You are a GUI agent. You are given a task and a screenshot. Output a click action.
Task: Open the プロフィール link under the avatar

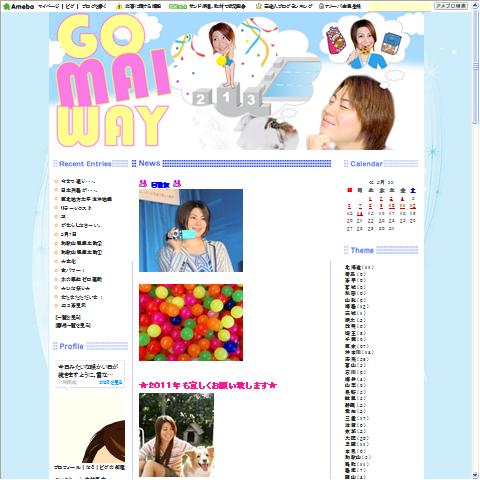pos(67,468)
